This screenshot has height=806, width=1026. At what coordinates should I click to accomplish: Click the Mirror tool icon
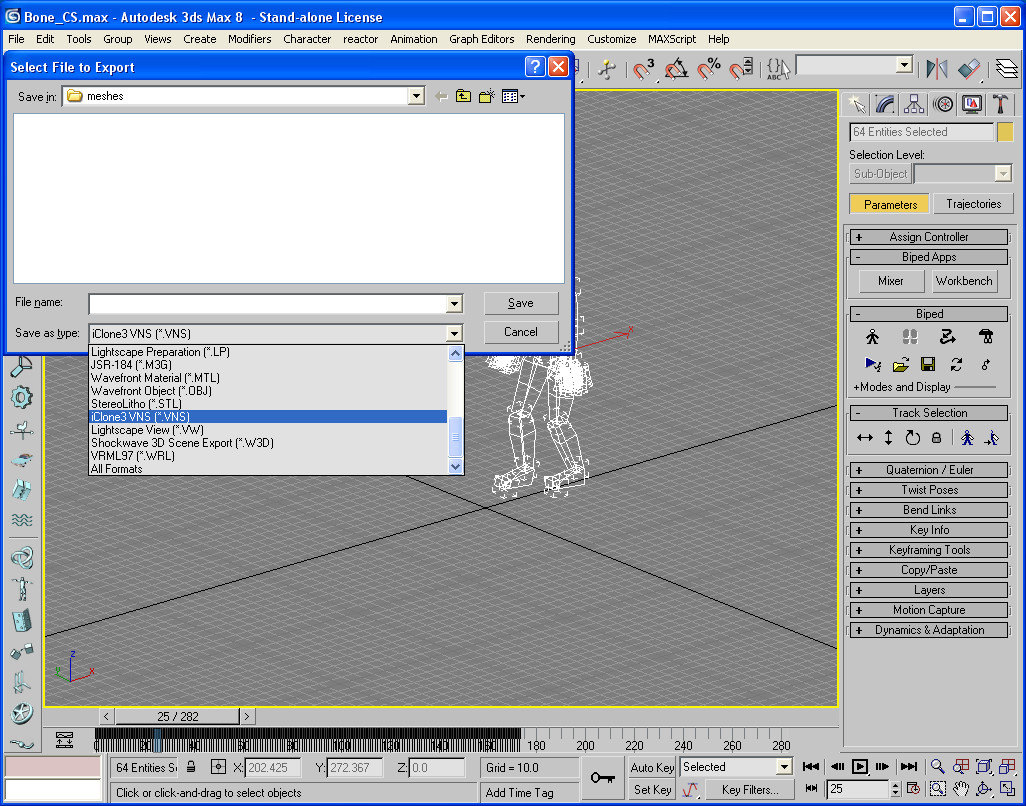(936, 68)
